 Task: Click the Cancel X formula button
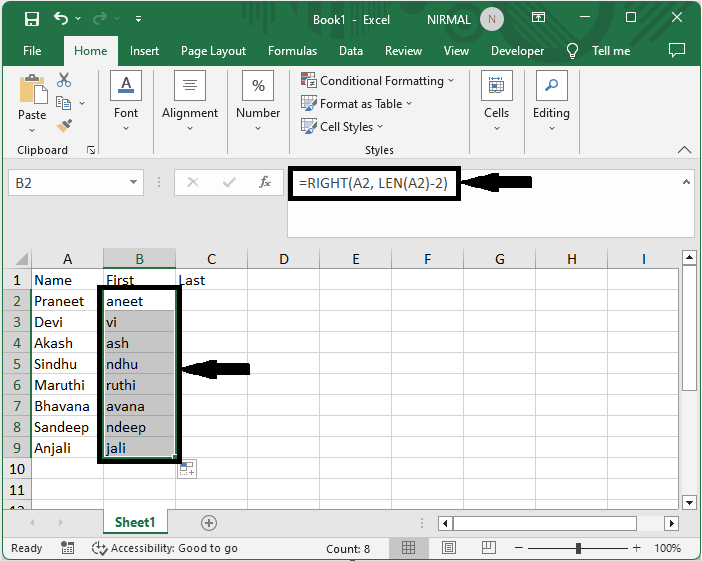tap(193, 182)
